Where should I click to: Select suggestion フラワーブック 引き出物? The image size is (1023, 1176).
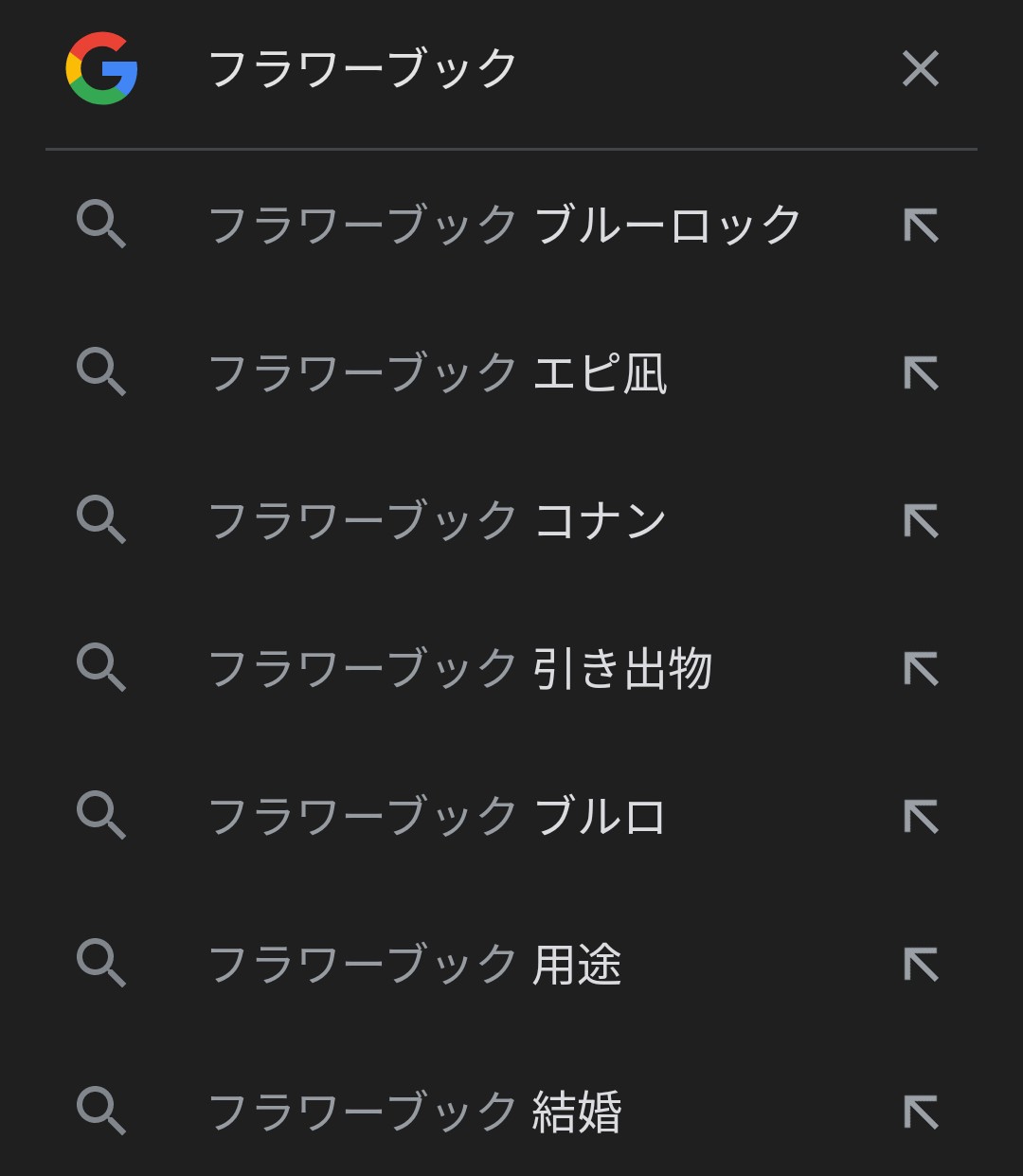511,669
